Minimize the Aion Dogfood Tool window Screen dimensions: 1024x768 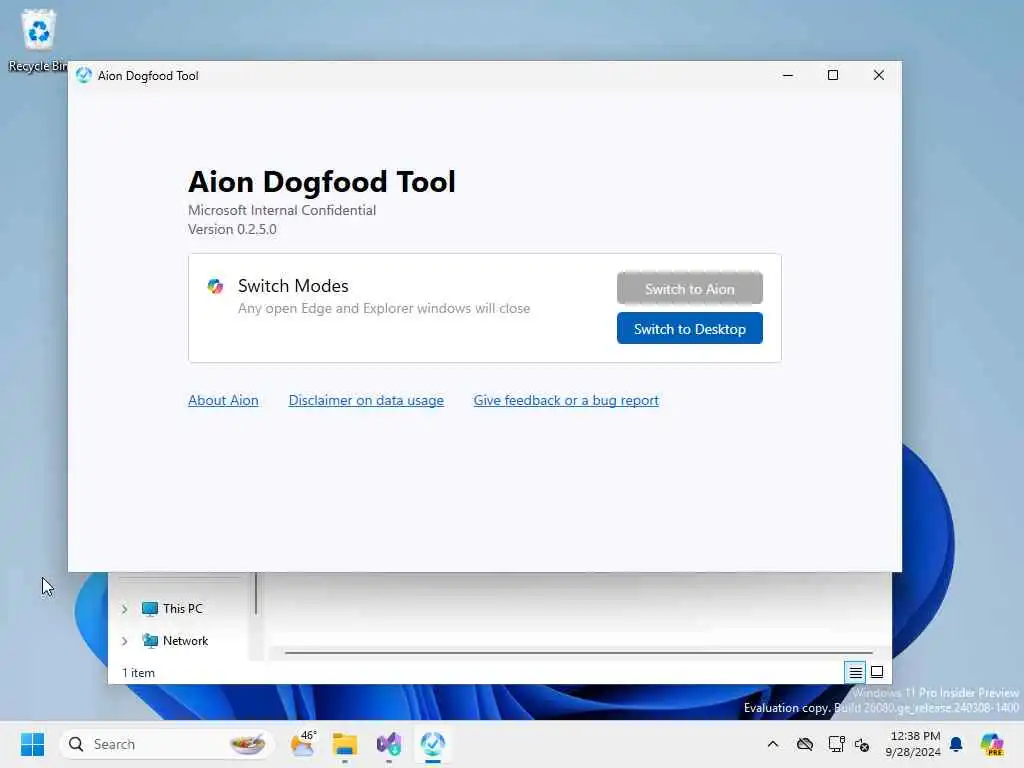tap(788, 75)
